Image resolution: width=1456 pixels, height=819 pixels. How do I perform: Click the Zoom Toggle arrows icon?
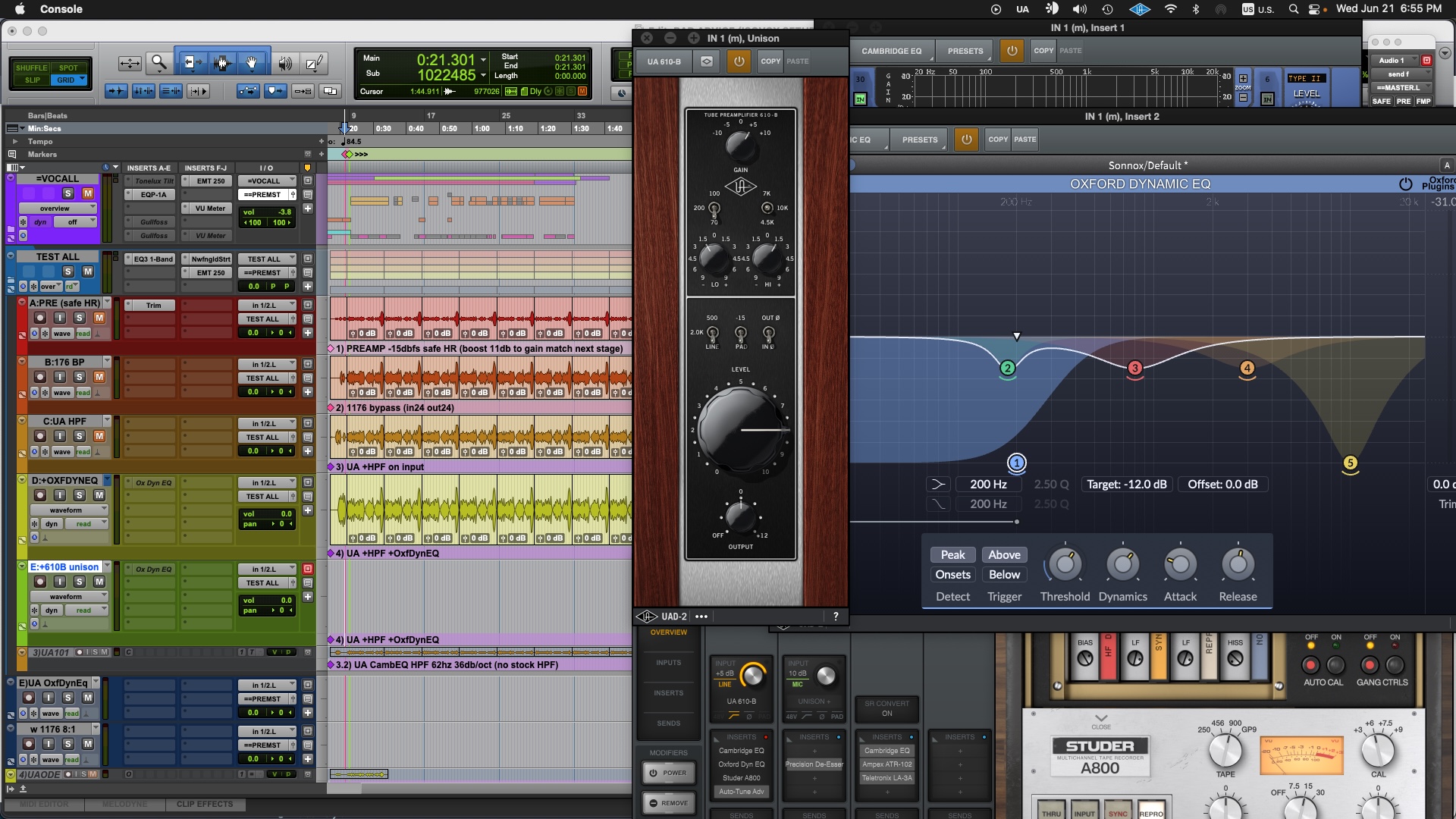tap(130, 63)
